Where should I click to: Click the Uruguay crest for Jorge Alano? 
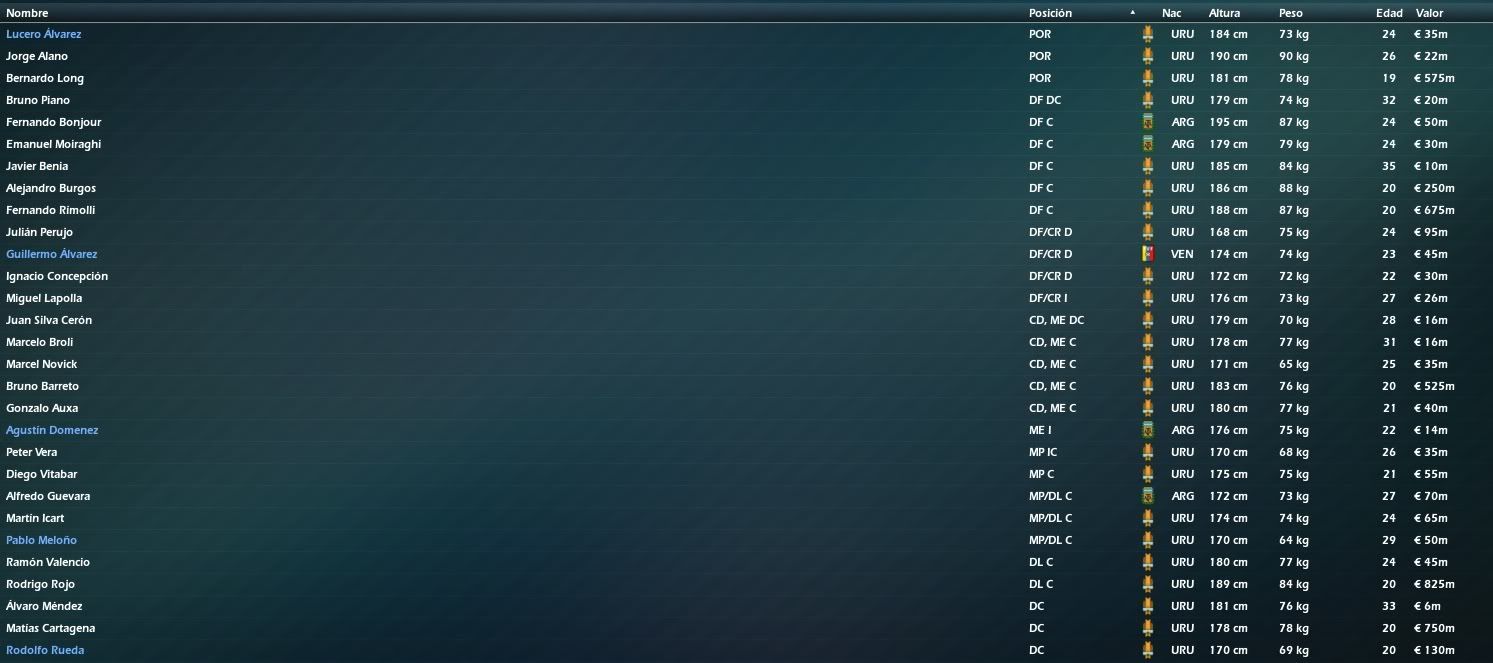pos(1148,56)
